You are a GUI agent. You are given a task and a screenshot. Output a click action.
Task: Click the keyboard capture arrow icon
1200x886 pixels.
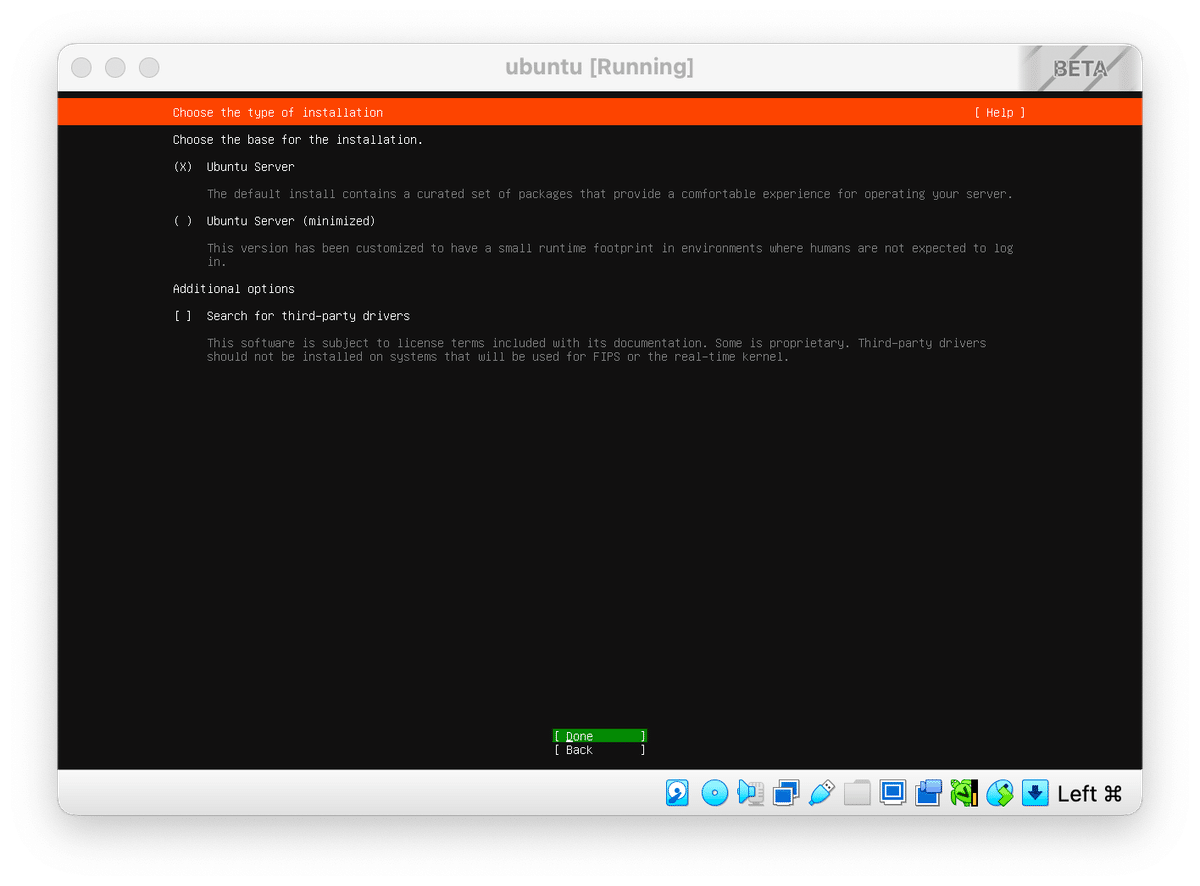1035,793
